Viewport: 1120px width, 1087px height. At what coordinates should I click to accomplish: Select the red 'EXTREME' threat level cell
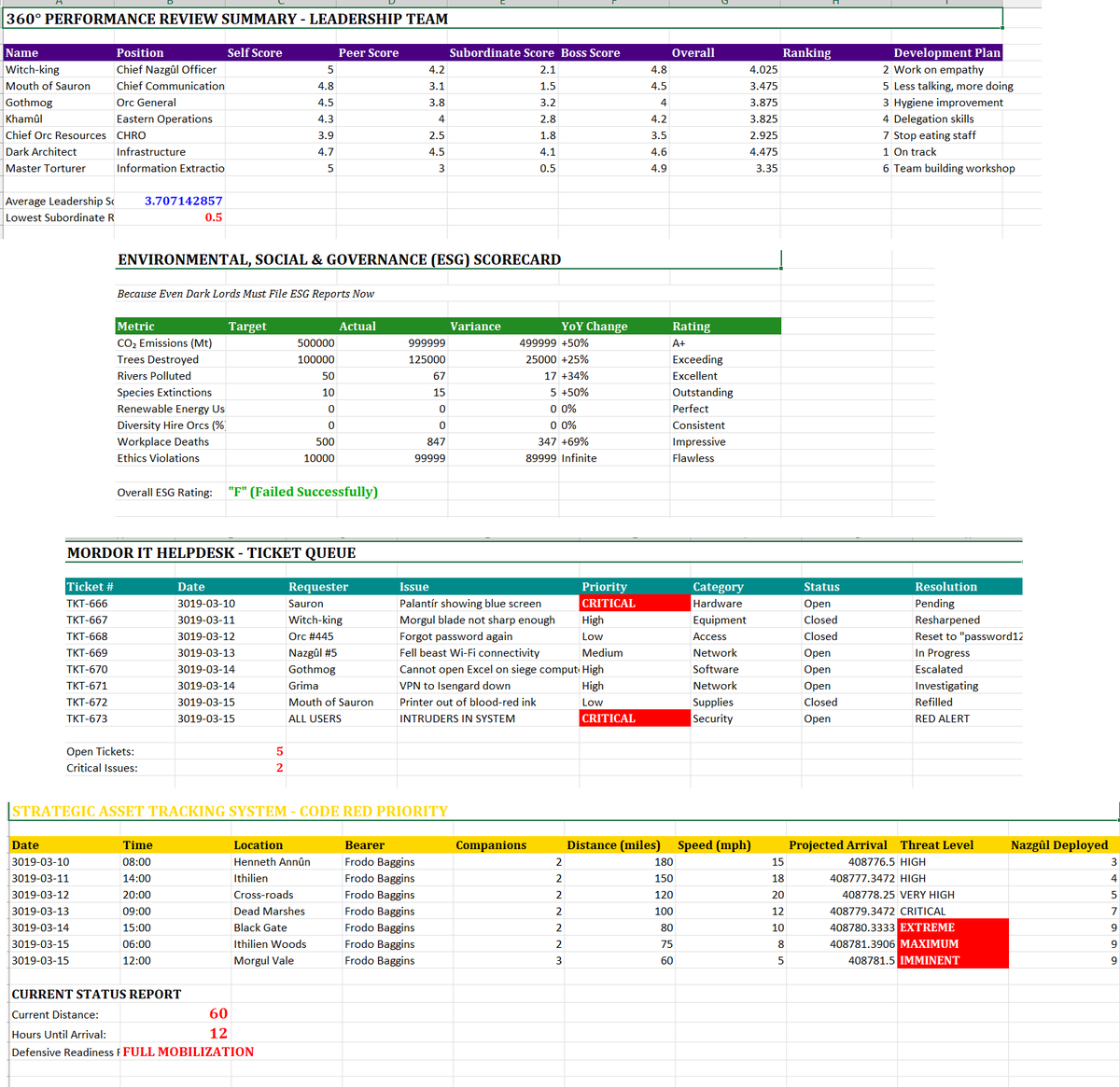pyautogui.click(x=953, y=928)
